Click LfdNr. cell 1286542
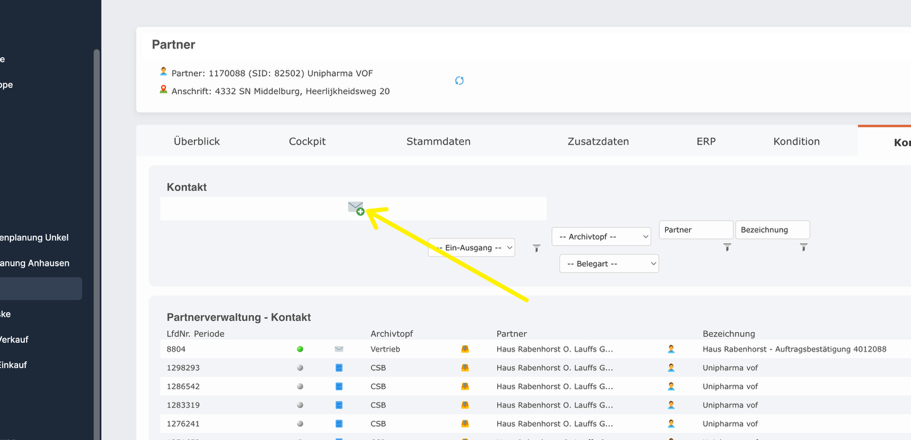 coord(183,387)
